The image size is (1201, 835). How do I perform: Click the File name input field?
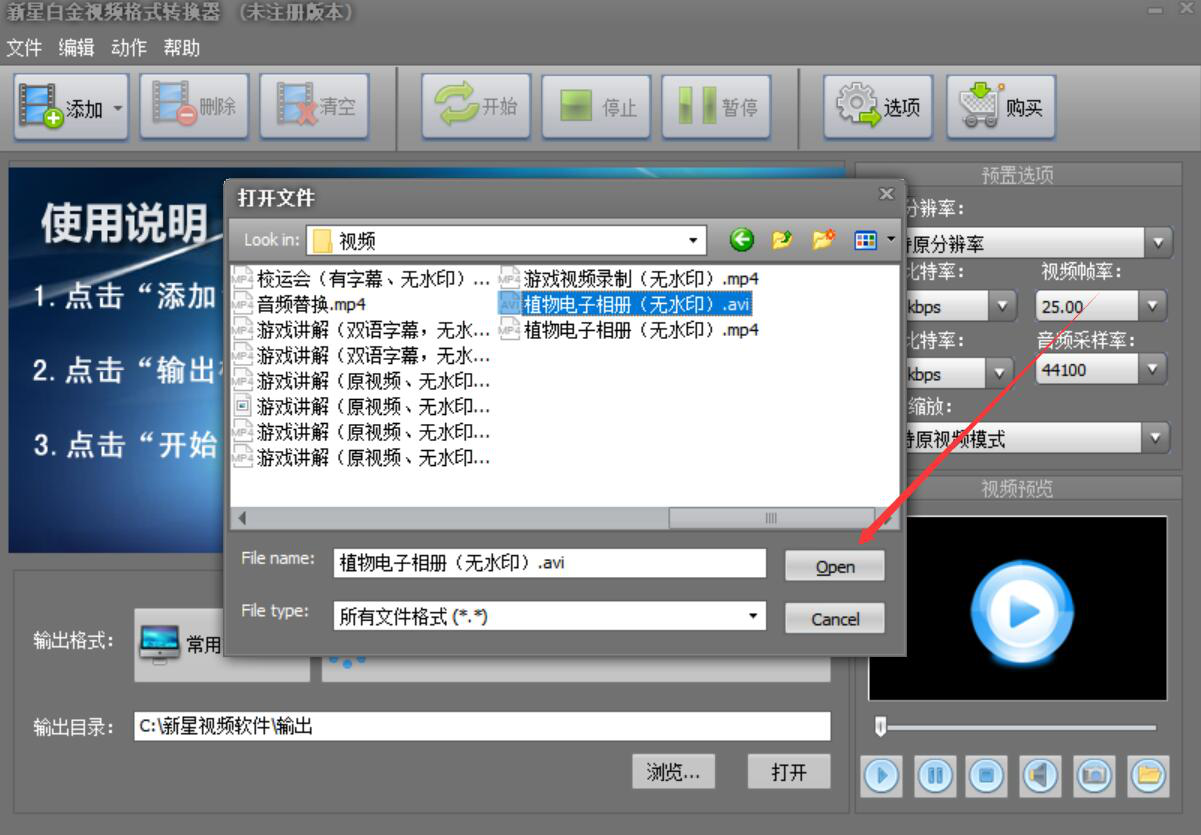pos(549,563)
